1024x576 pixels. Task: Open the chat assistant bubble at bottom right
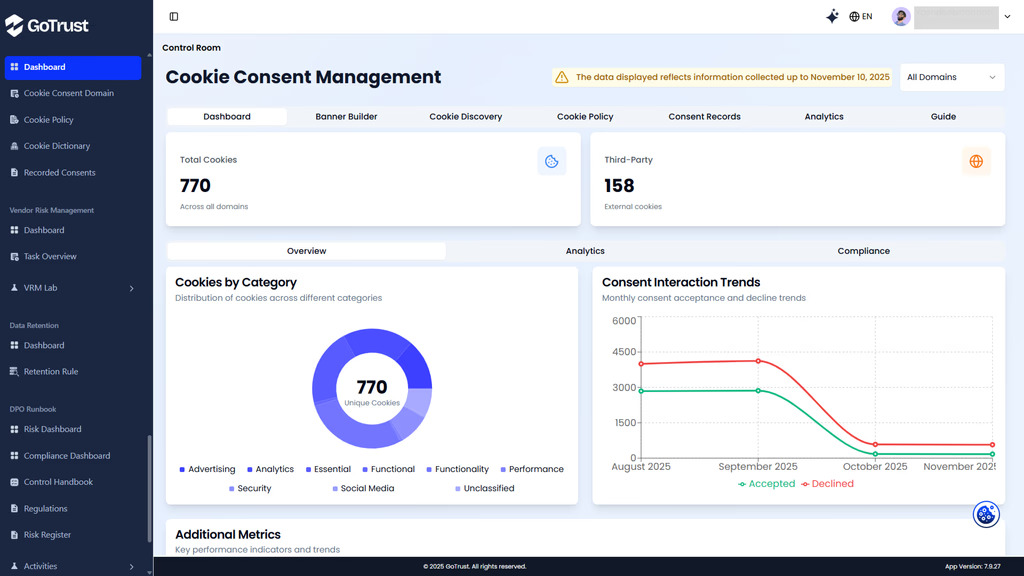[986, 513]
